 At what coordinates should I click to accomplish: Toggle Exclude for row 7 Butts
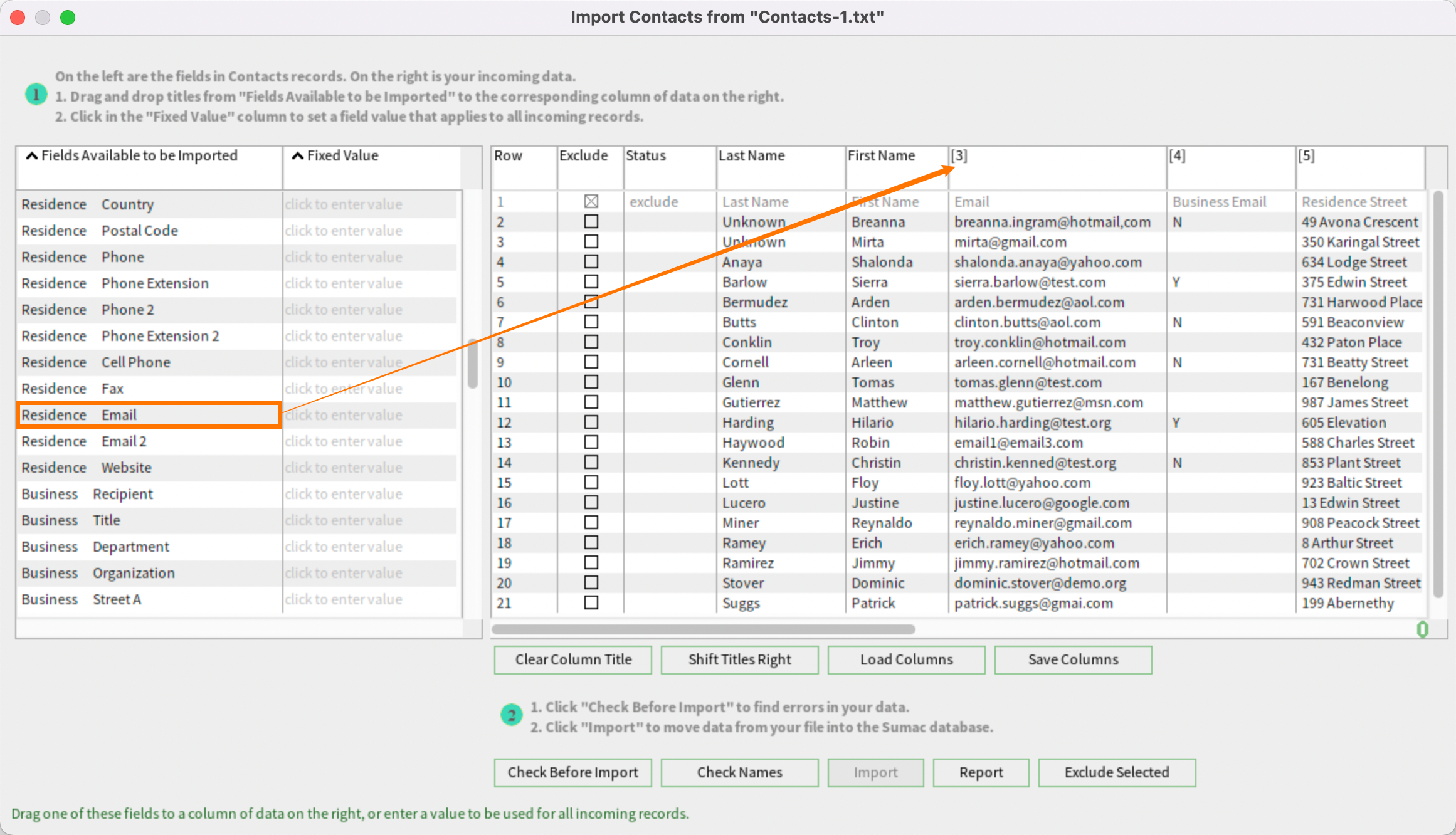tap(591, 322)
